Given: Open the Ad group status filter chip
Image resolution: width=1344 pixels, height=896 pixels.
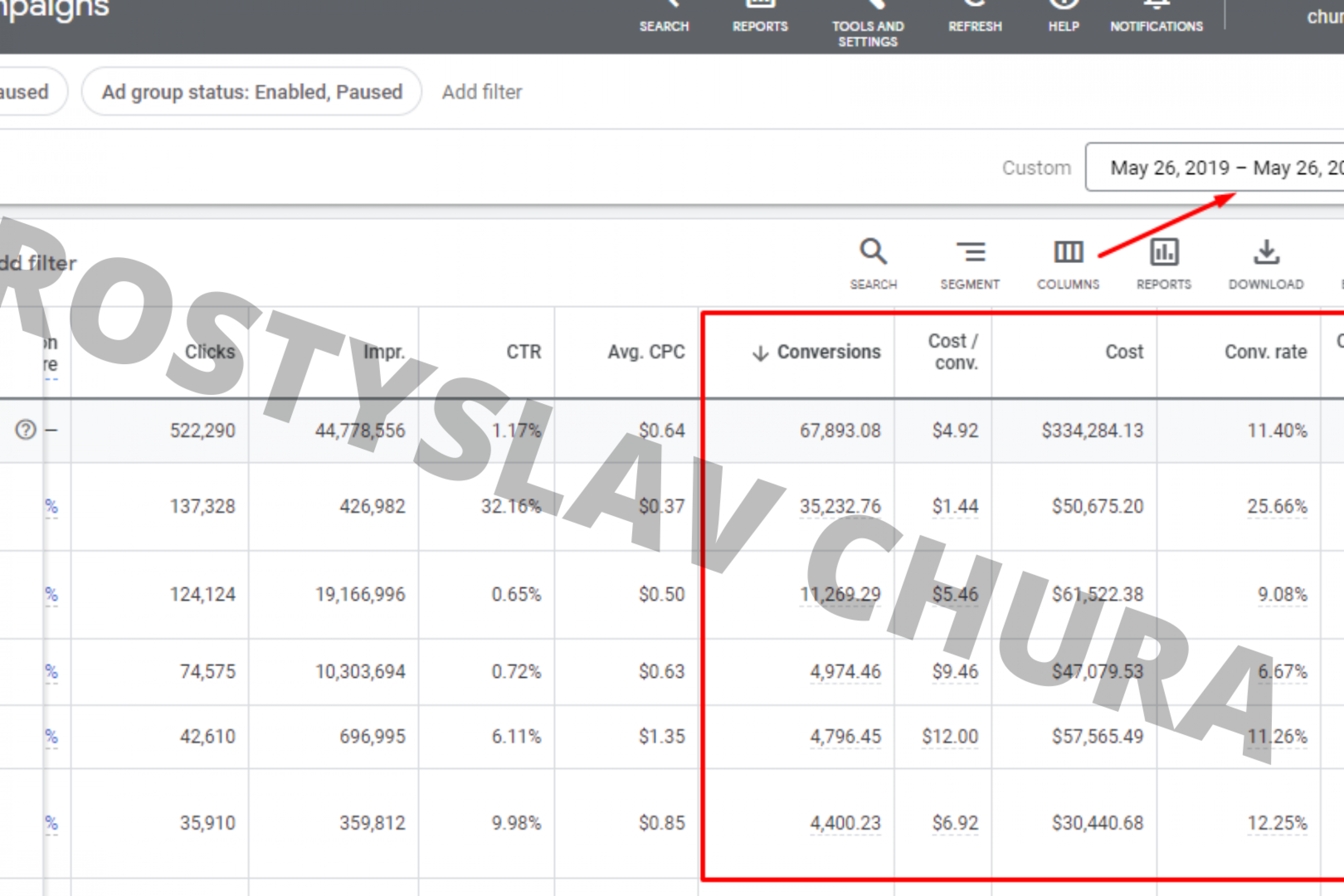Looking at the screenshot, I should 252,91.
